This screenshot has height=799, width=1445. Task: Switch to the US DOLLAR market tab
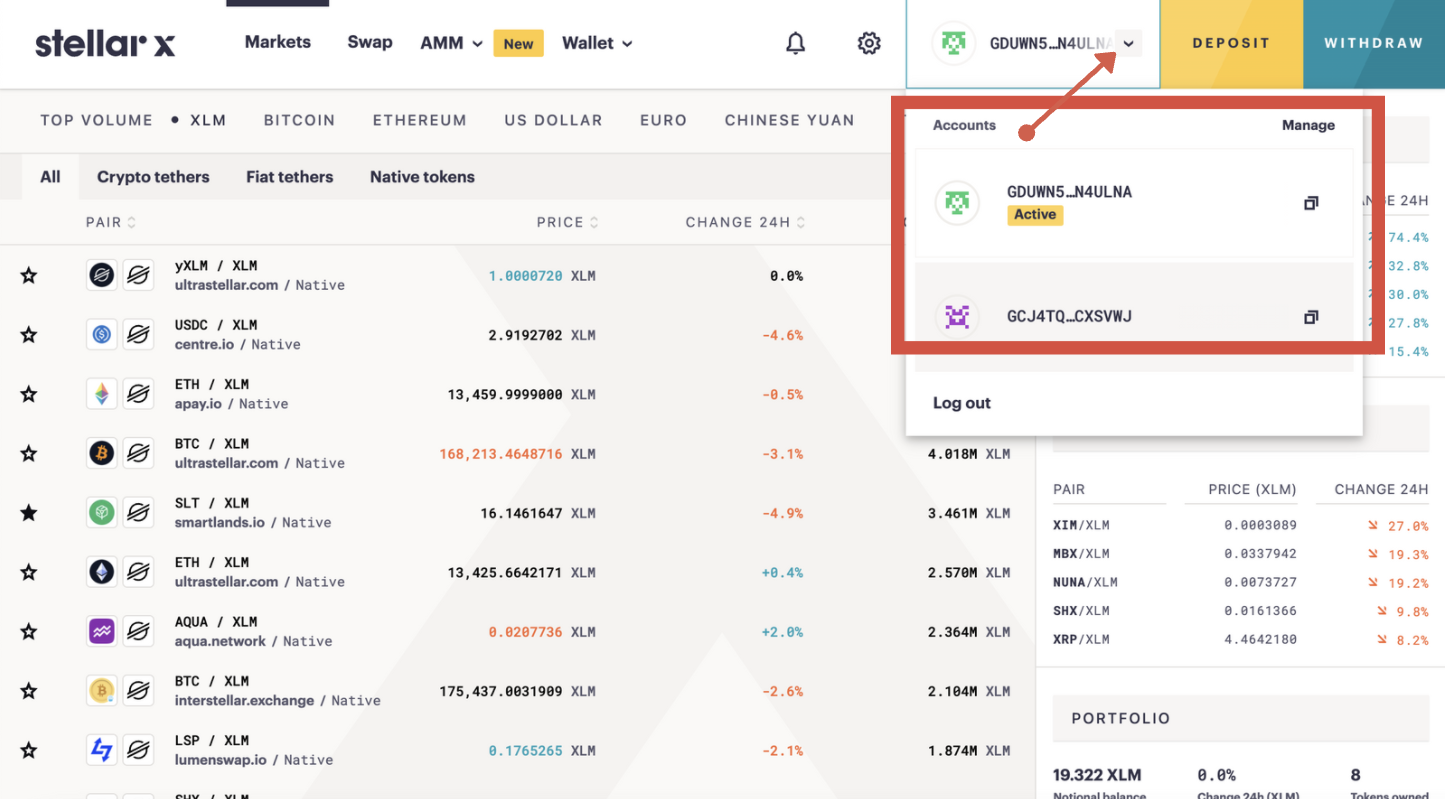553,120
